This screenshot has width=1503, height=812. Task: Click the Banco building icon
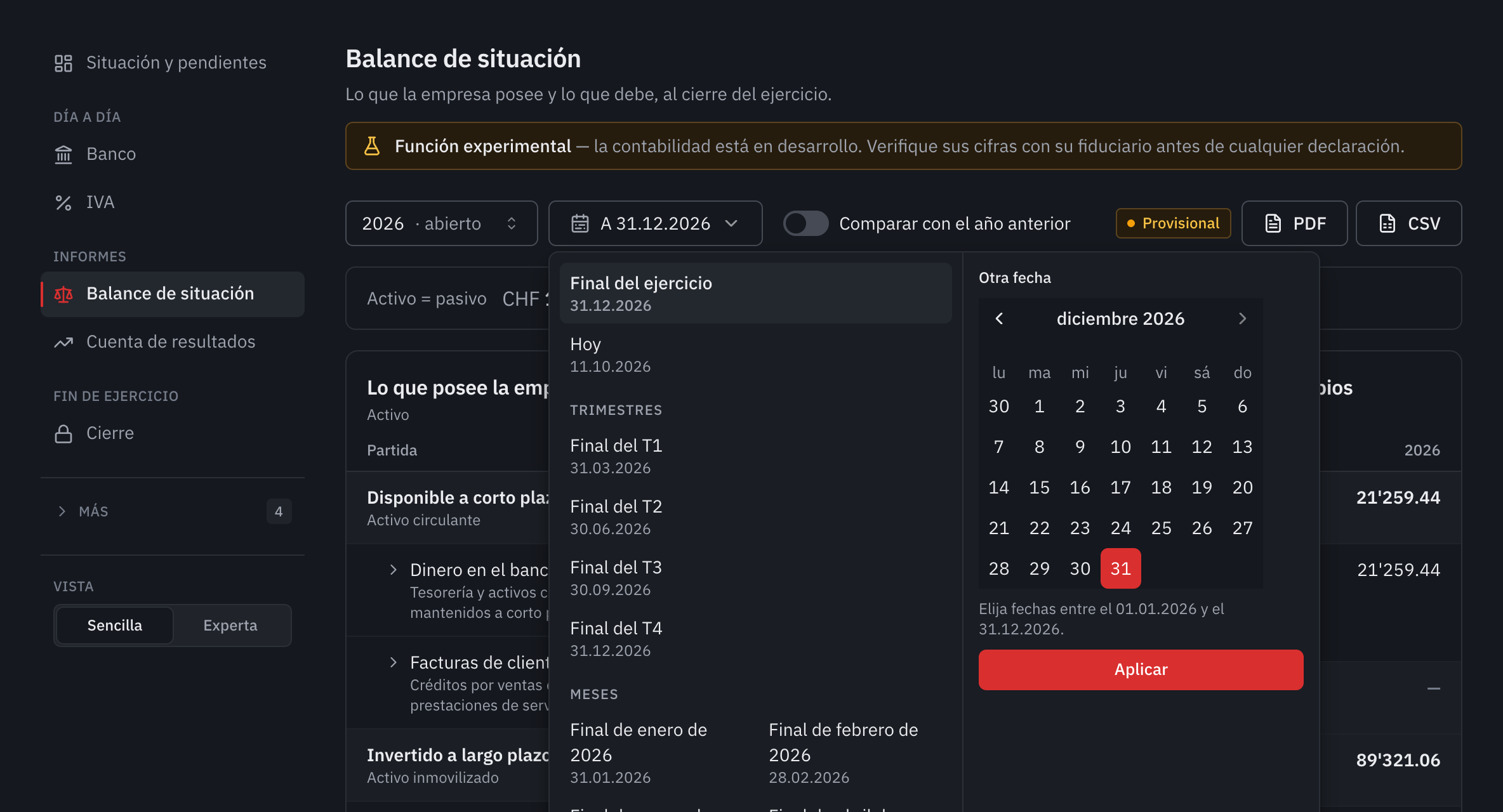click(63, 154)
